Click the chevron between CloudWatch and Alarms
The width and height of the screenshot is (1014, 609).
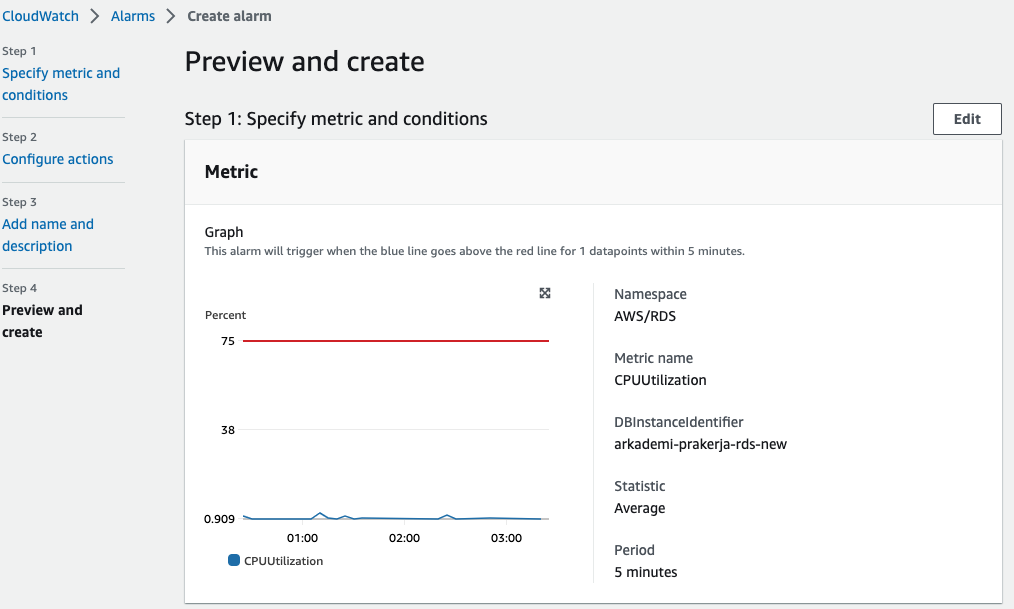98,16
